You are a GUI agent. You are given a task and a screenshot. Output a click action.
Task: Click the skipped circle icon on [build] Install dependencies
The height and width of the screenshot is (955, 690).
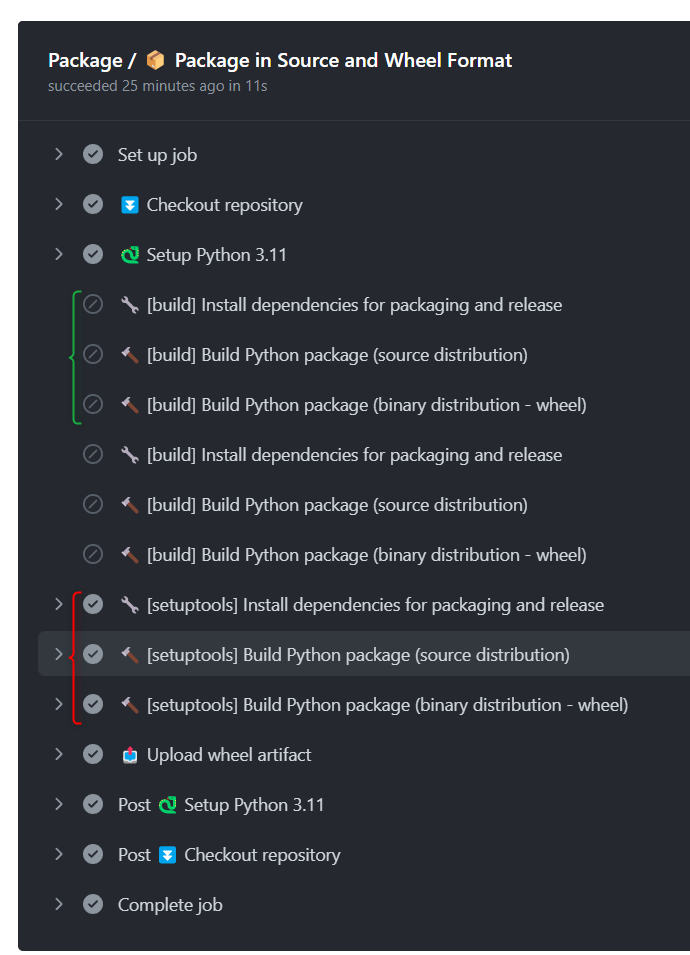pos(93,304)
